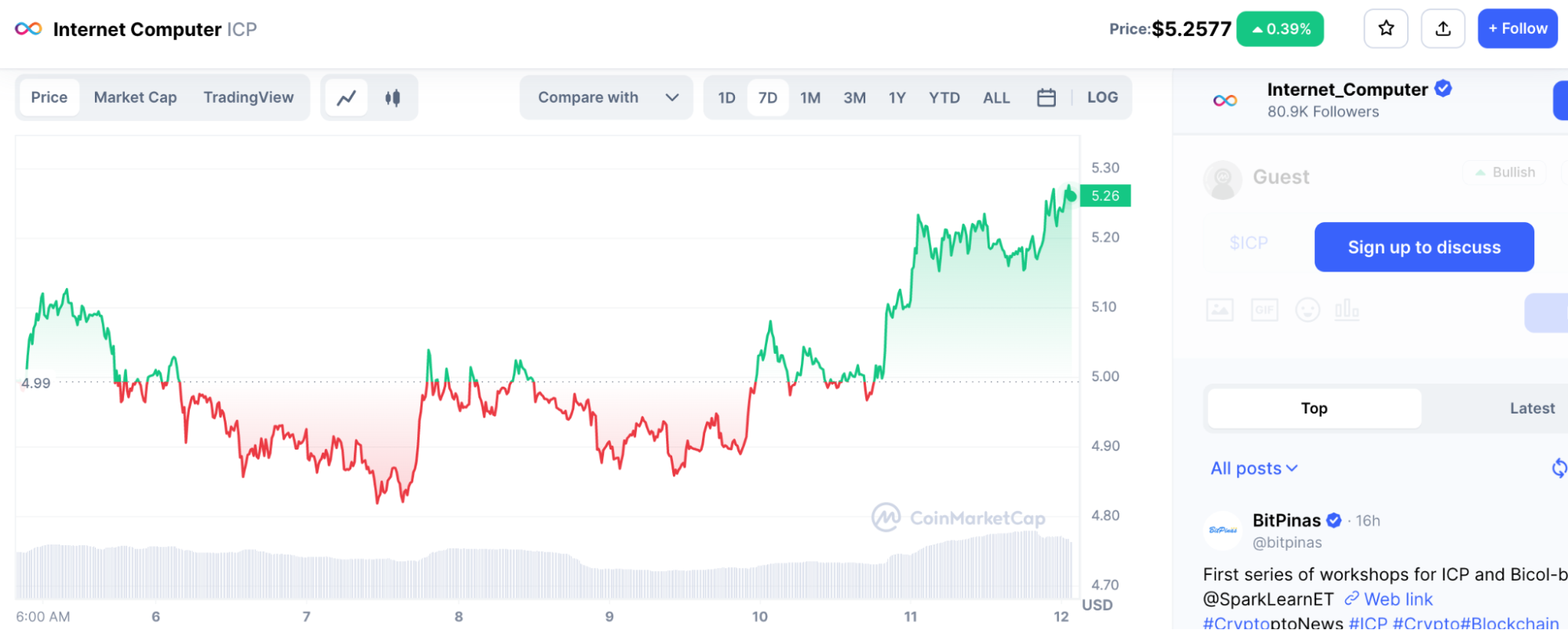Select the 1D time range

click(x=727, y=98)
